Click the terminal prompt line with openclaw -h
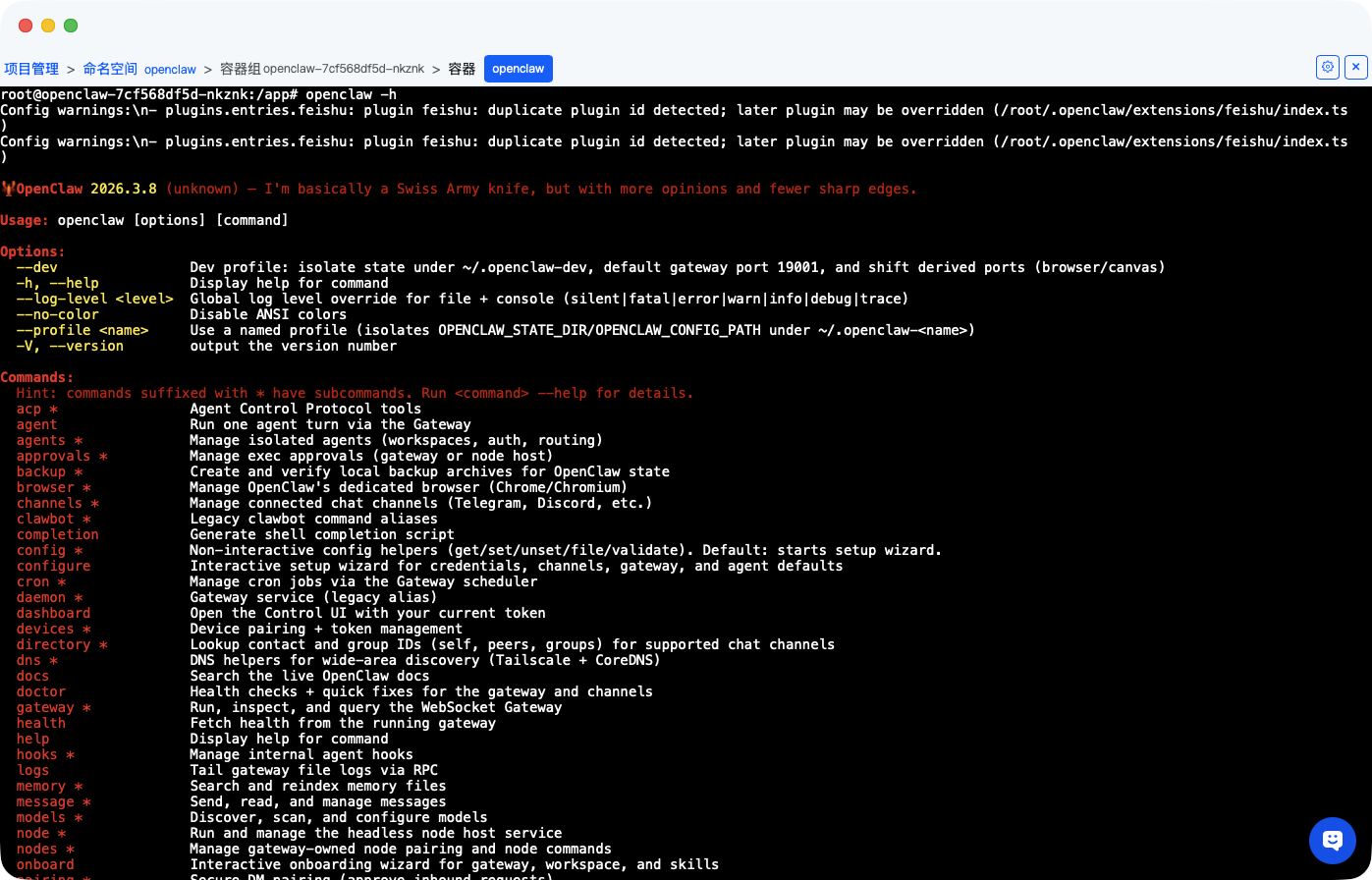The height and width of the screenshot is (880, 1372). 198,94
